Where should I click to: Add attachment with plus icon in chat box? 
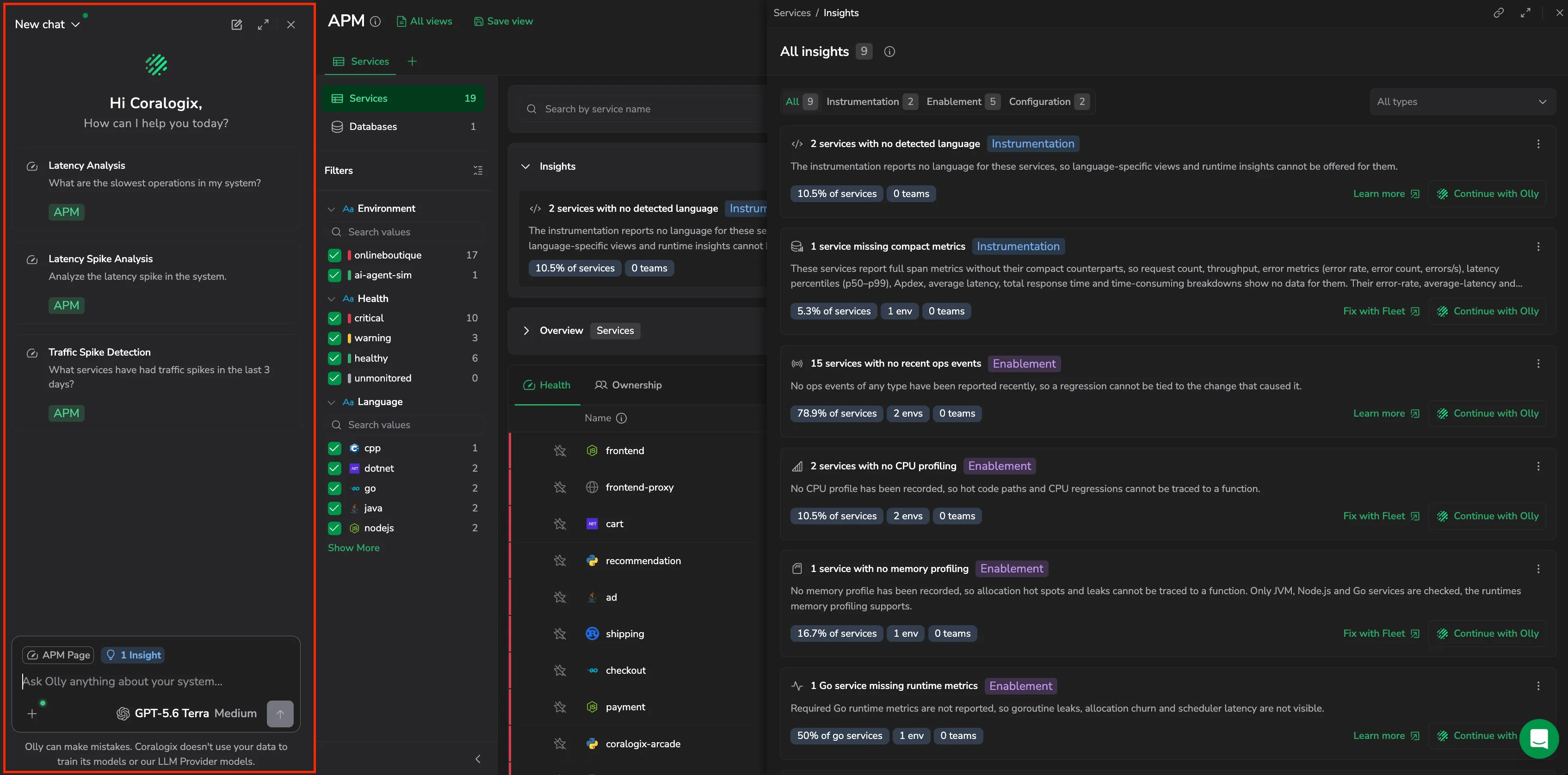pyautogui.click(x=32, y=713)
